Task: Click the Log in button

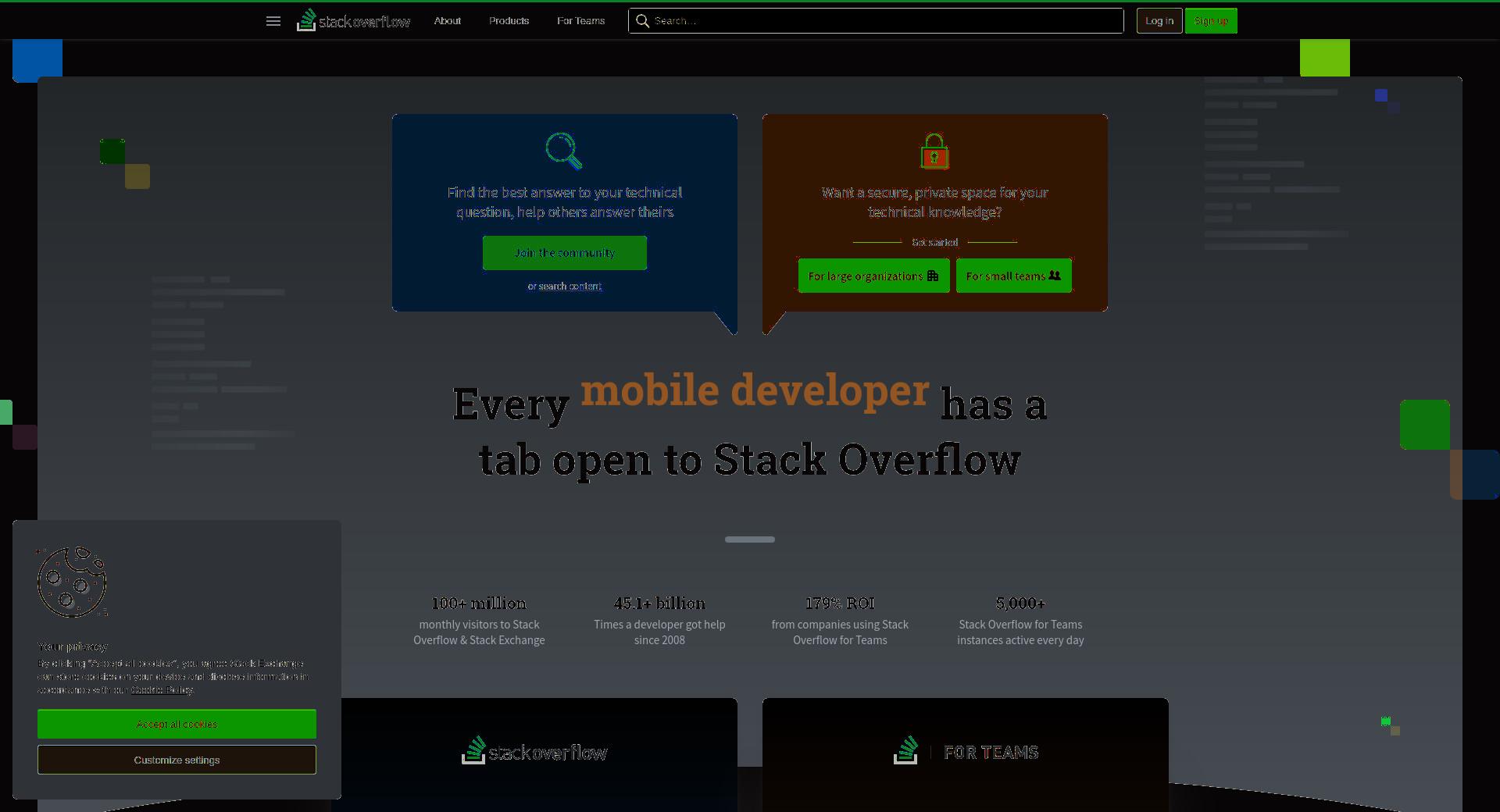Action: pyautogui.click(x=1159, y=21)
